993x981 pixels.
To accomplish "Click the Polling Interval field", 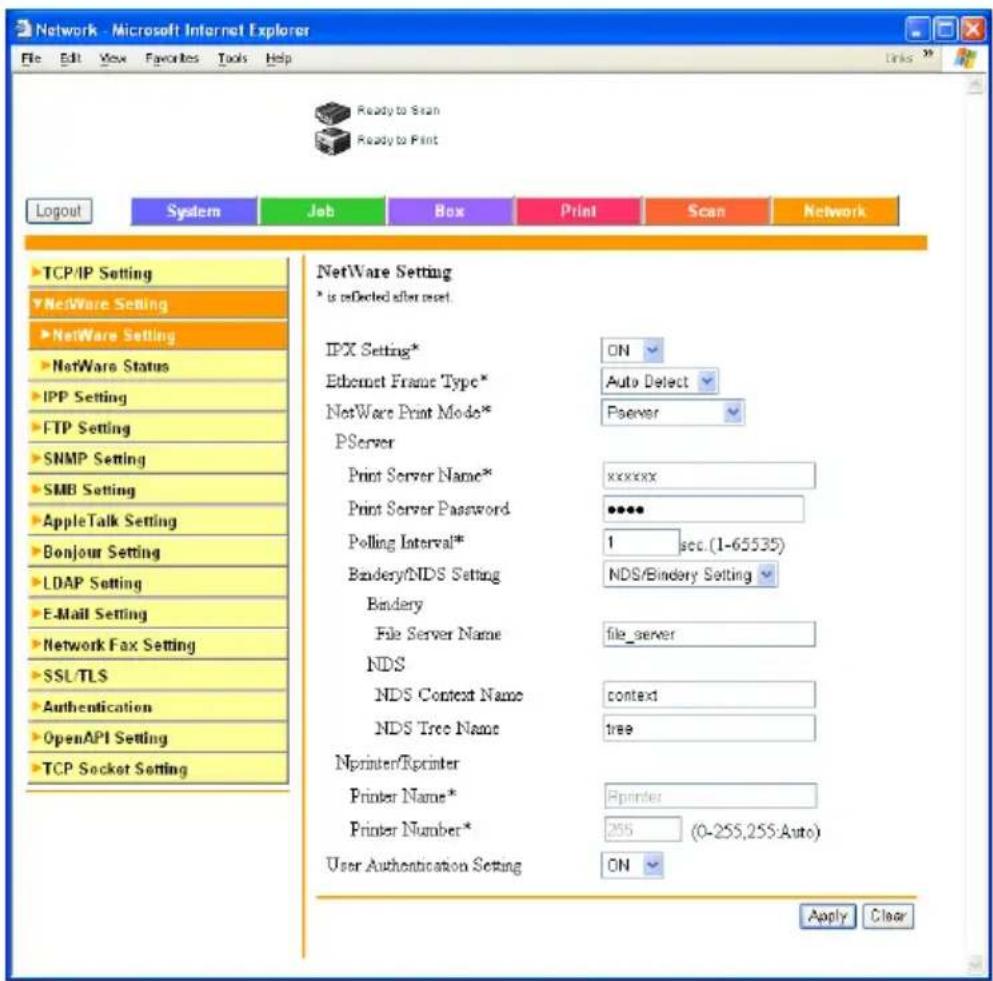I will [x=641, y=543].
